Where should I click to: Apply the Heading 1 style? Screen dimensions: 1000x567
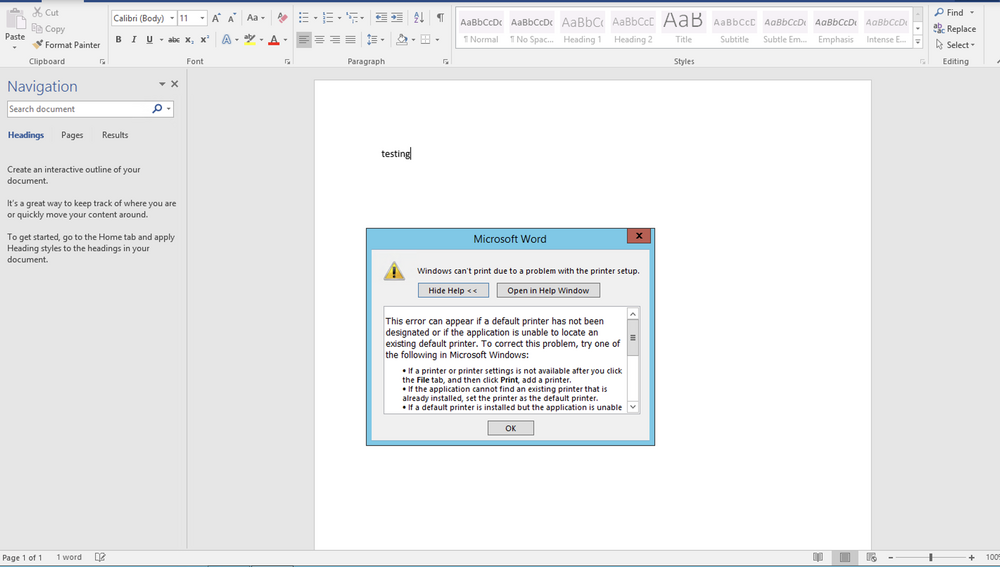(x=582, y=28)
